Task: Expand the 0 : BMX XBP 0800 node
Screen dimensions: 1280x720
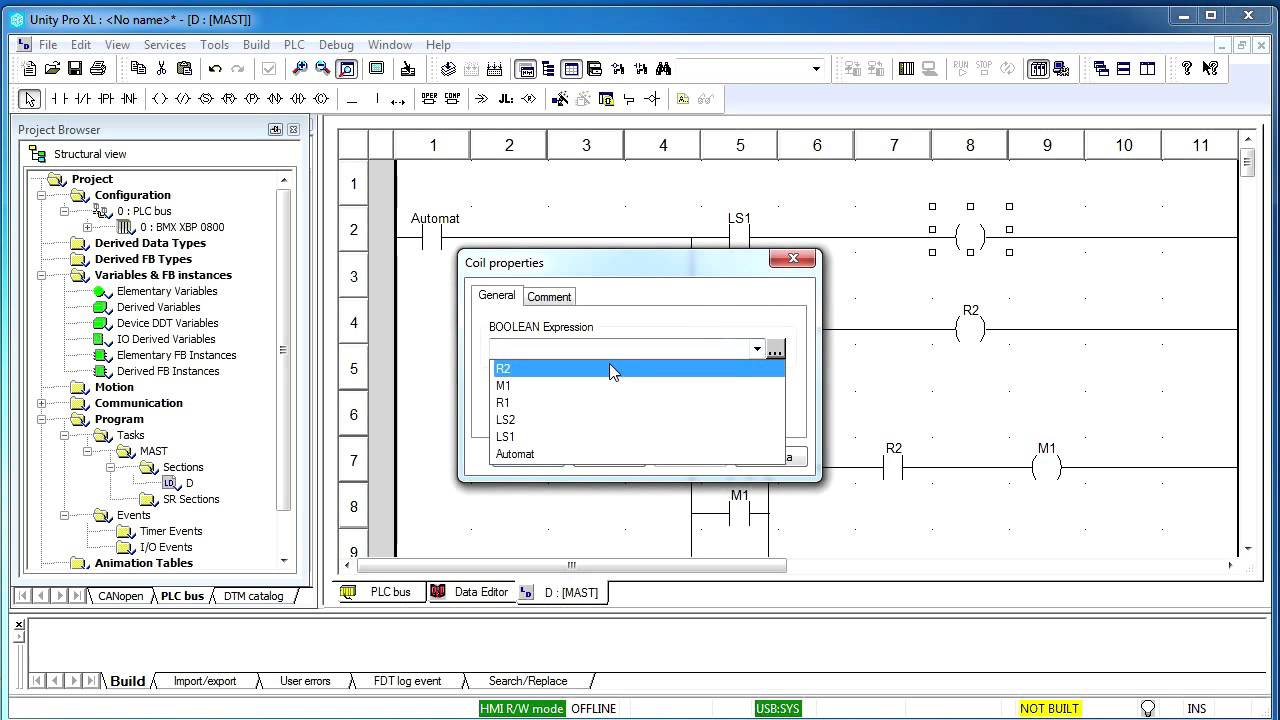Action: (x=87, y=227)
